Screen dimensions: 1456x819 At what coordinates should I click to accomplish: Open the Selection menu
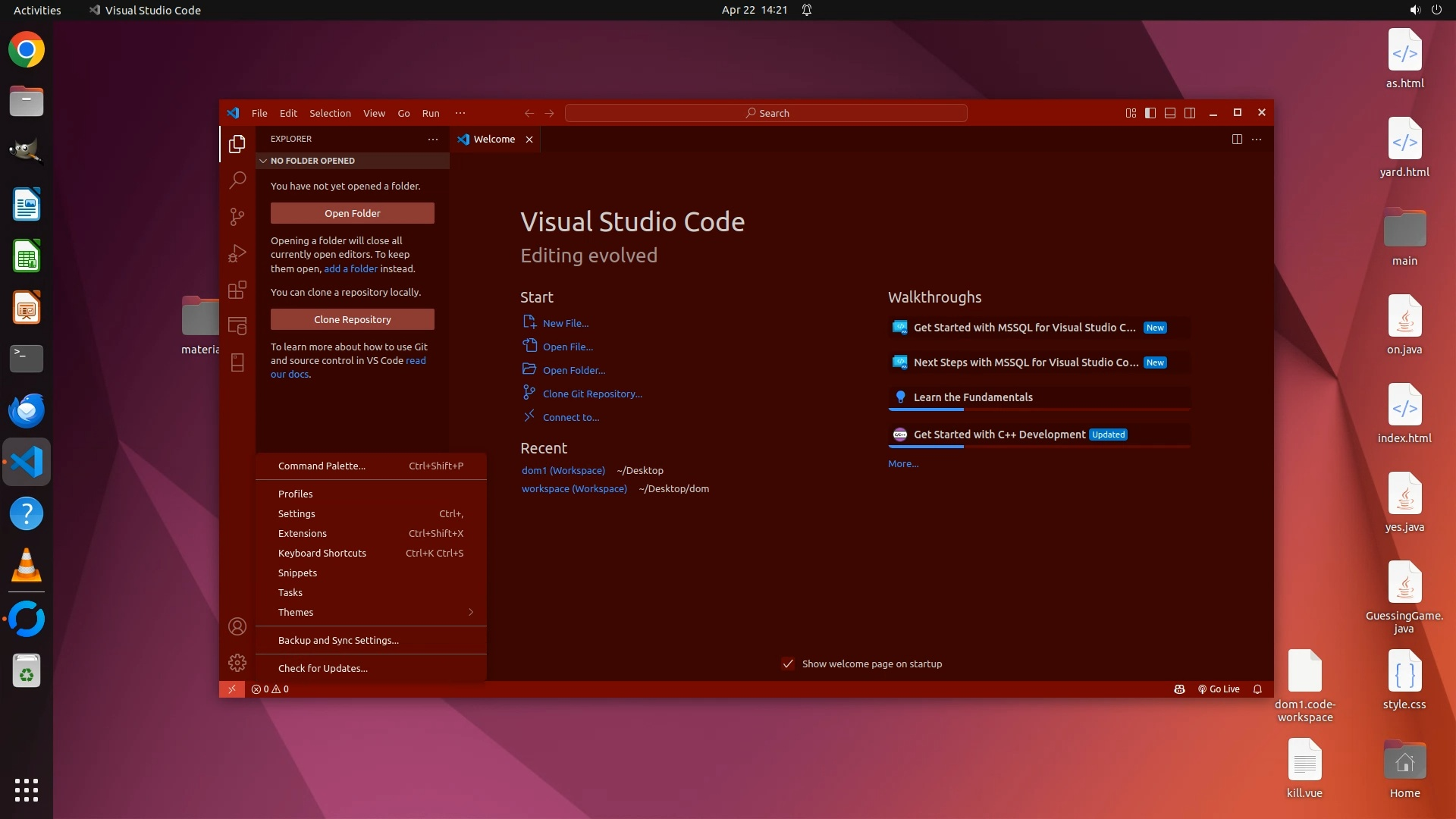click(330, 113)
